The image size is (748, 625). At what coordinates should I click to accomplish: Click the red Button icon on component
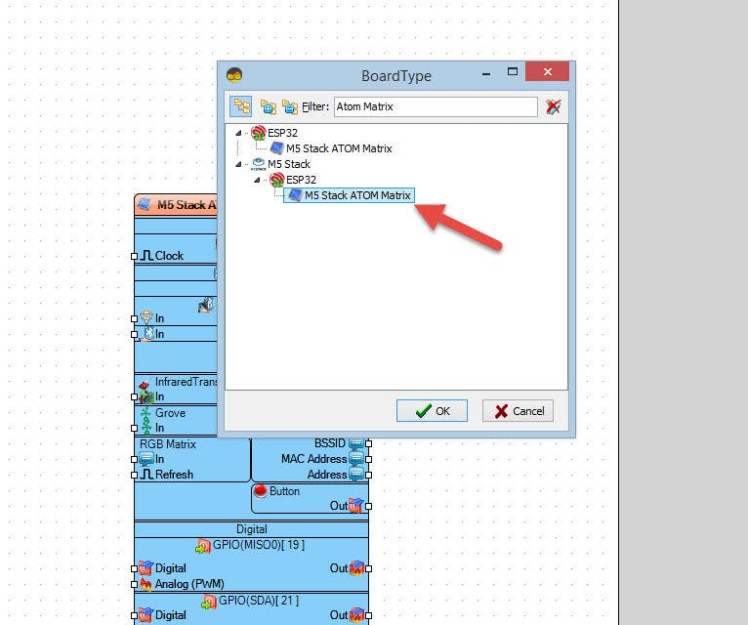tap(260, 491)
